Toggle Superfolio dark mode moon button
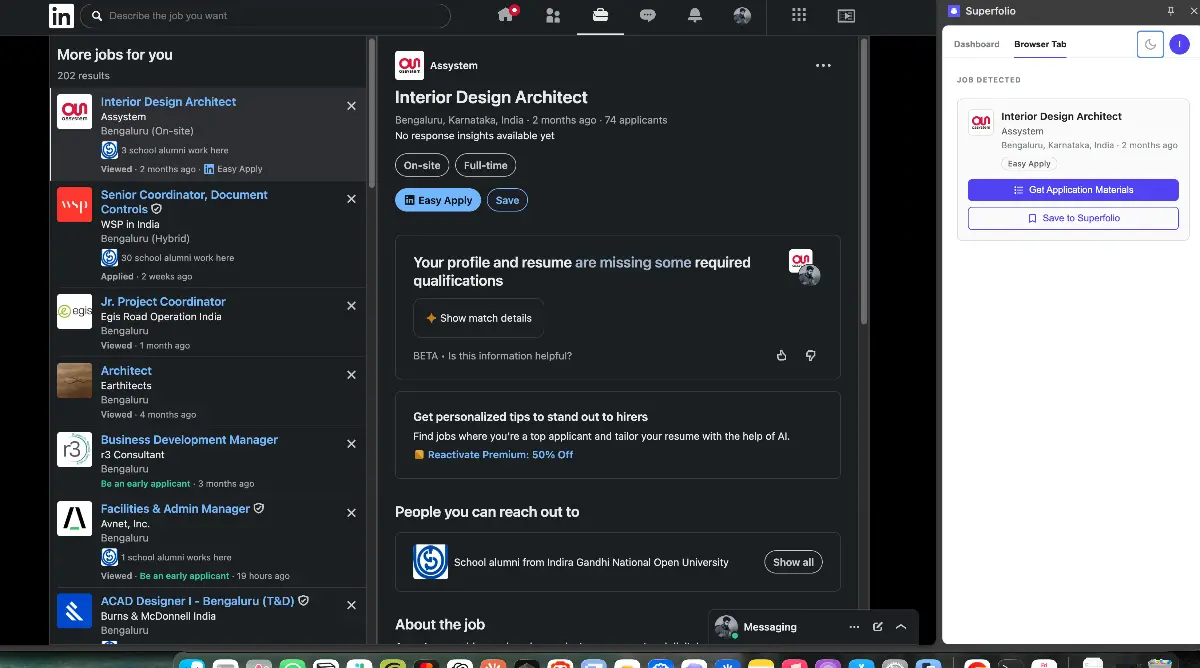Image resolution: width=1200 pixels, height=668 pixels. (1150, 44)
